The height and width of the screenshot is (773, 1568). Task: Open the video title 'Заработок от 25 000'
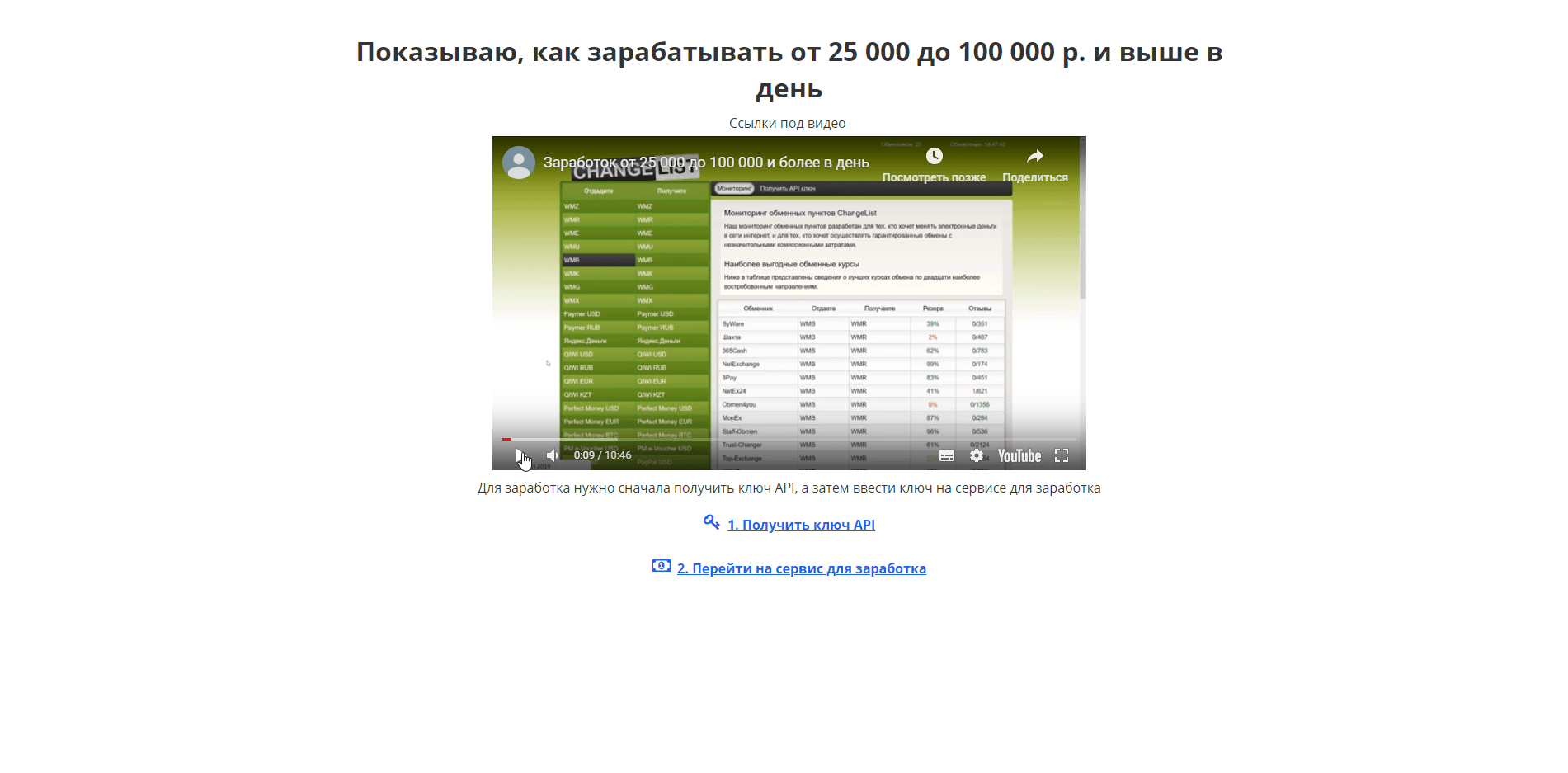click(x=705, y=163)
